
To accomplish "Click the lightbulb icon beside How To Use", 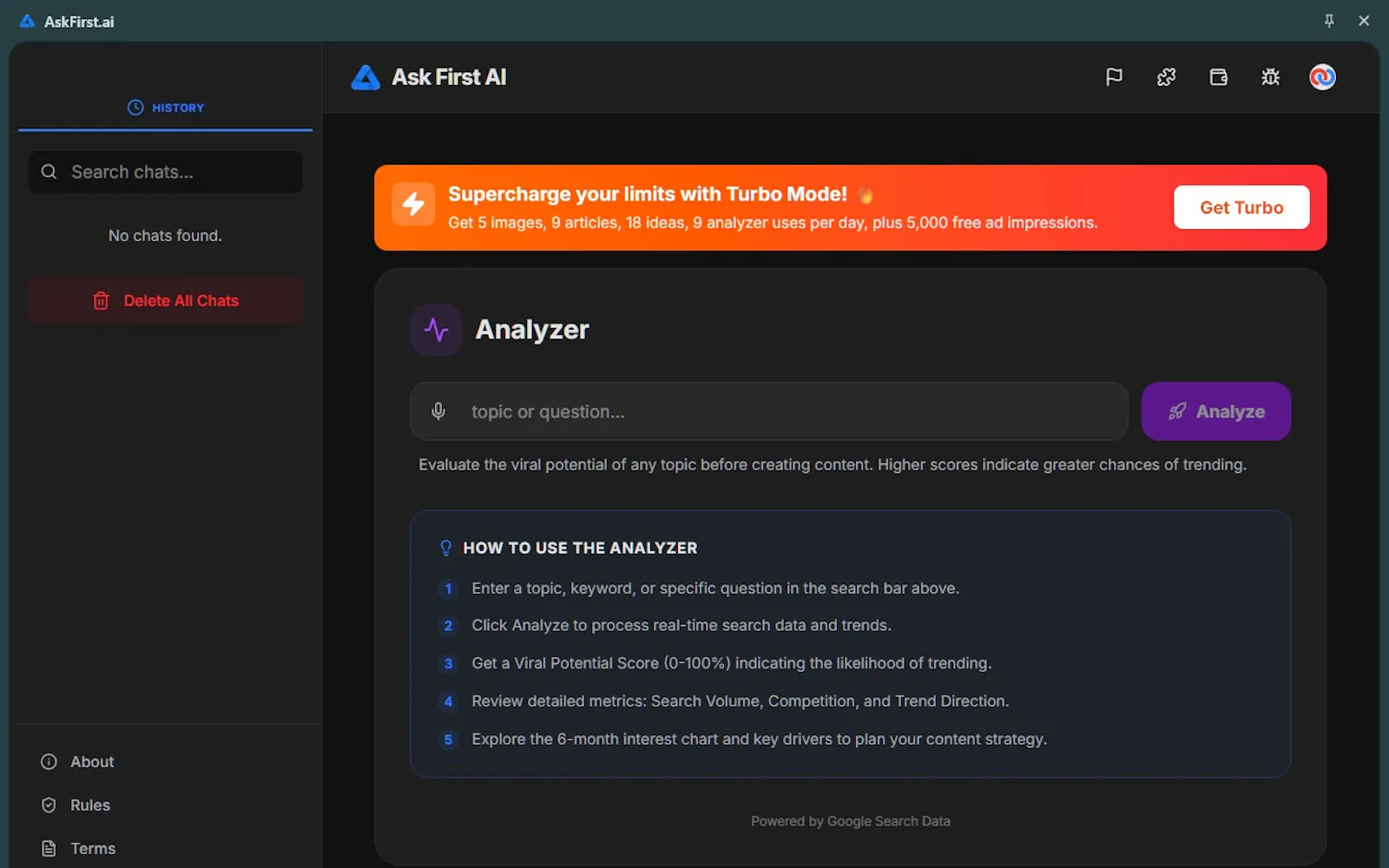I will 446,548.
